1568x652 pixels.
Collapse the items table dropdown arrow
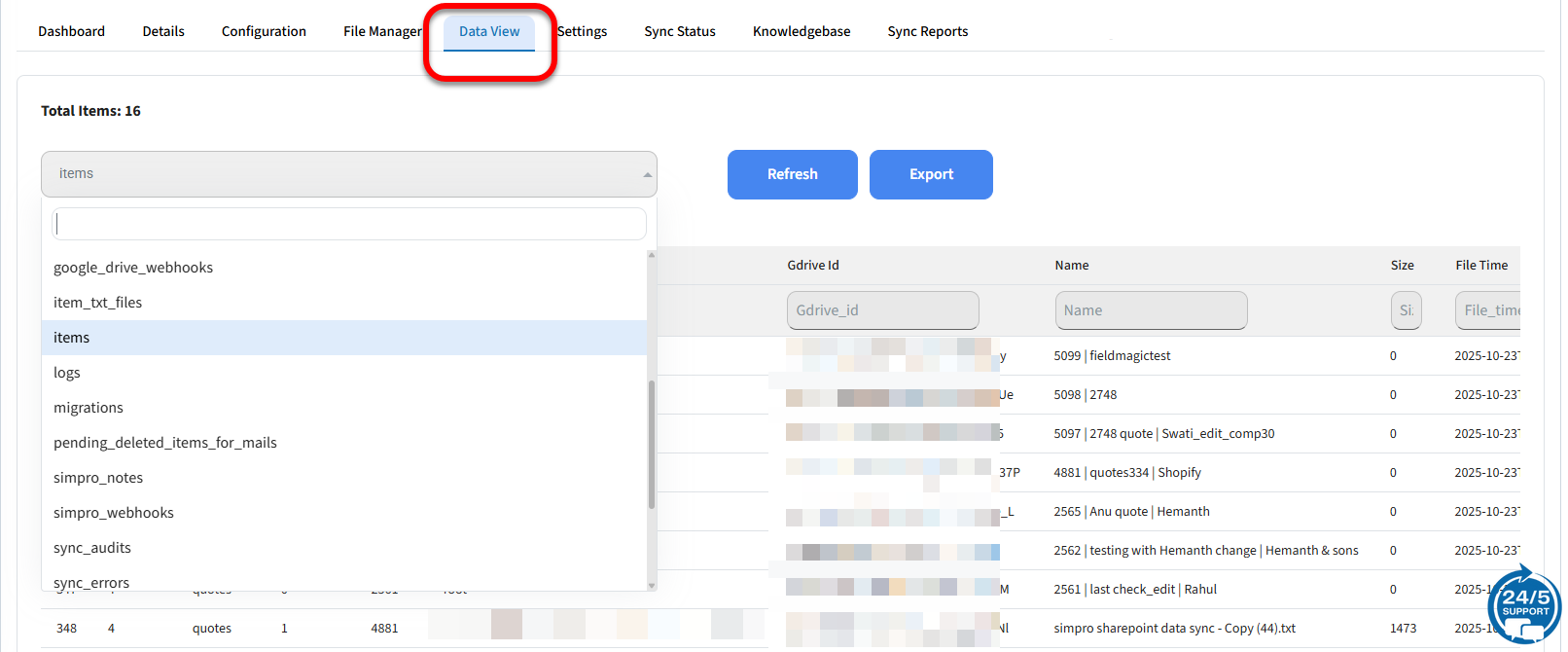(647, 175)
